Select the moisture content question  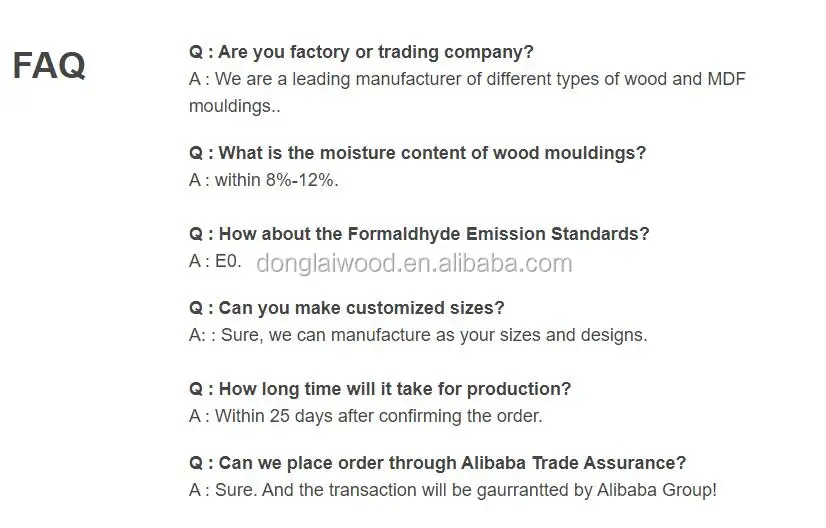(417, 153)
